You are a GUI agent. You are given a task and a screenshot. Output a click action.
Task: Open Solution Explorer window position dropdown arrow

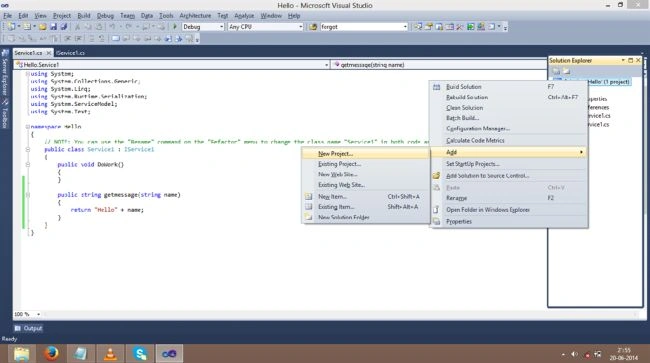coord(623,60)
